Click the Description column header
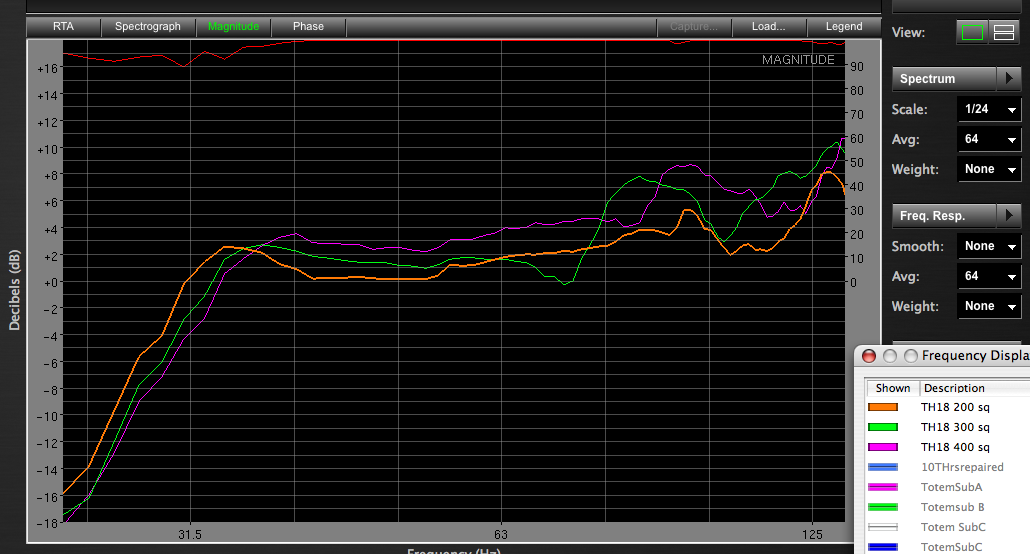Viewport: 1030px width, 554px height. click(974, 388)
